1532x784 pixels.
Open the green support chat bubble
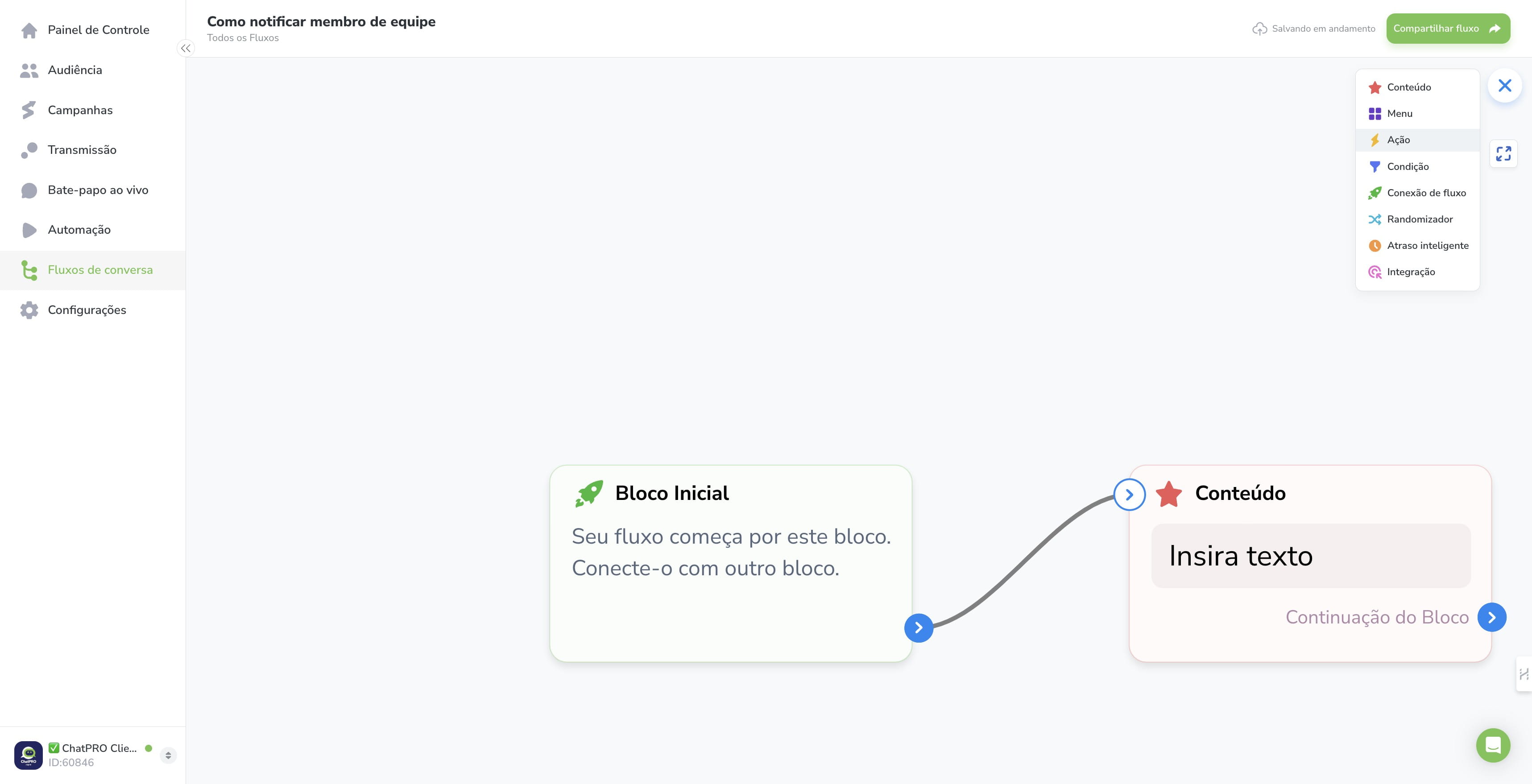pos(1493,745)
